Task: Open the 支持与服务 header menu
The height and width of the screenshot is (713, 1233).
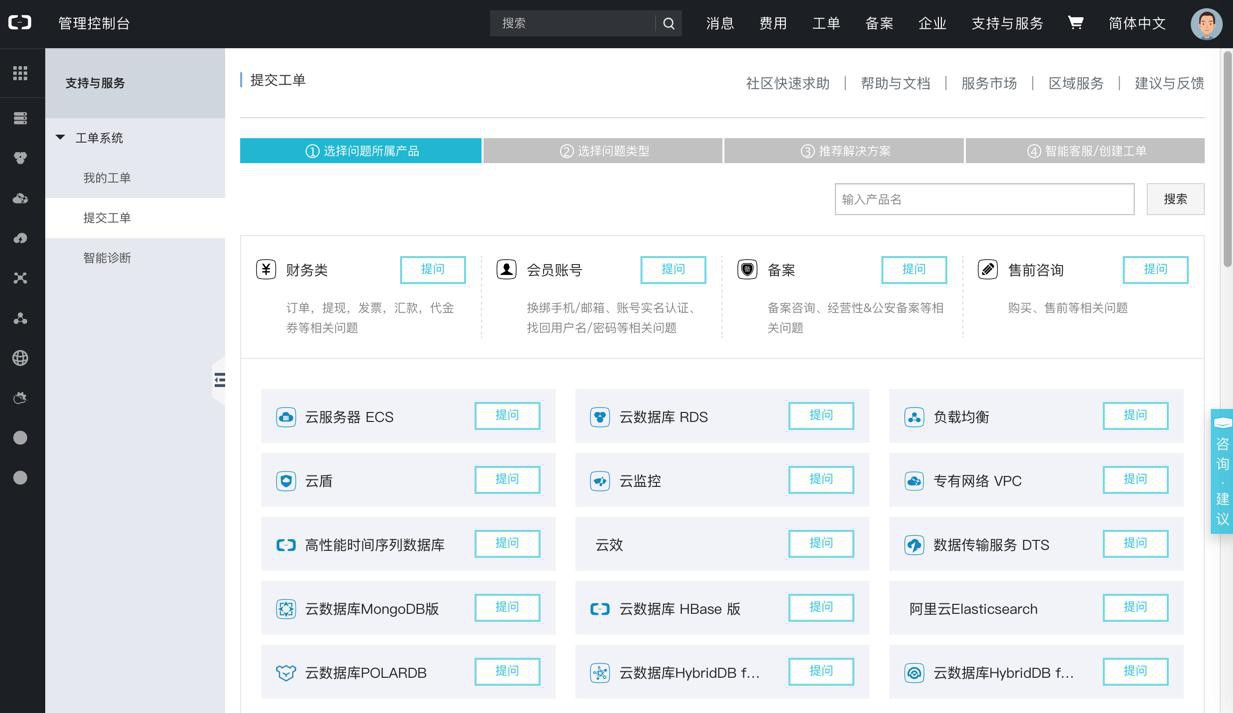Action: pos(1007,23)
